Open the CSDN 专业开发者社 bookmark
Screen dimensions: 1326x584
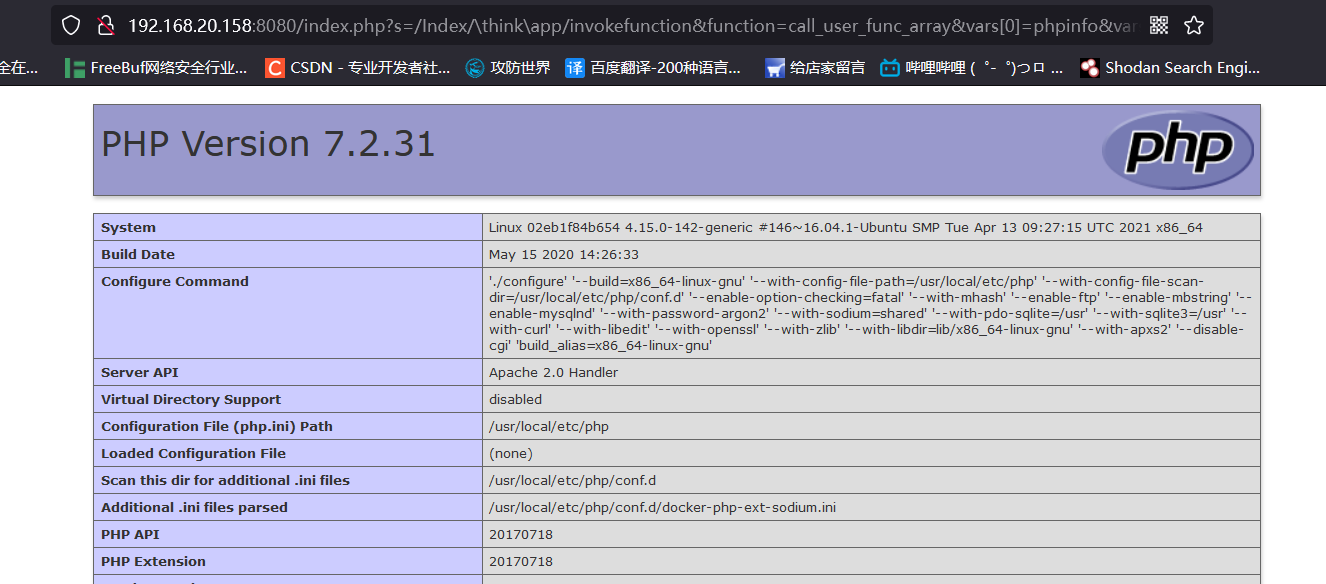pos(358,68)
